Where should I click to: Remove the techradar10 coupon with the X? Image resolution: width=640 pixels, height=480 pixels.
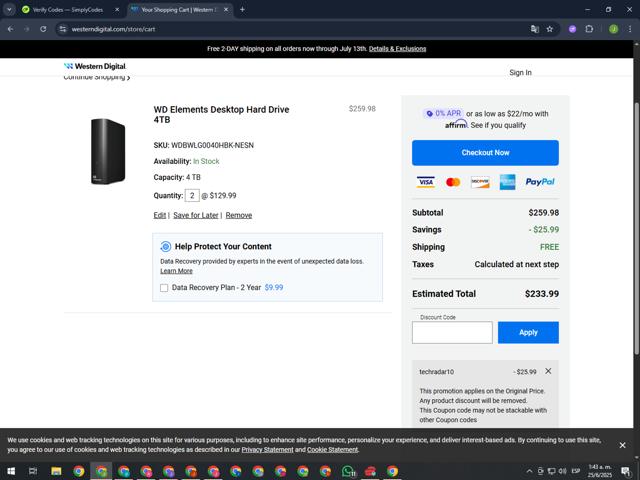(x=548, y=371)
